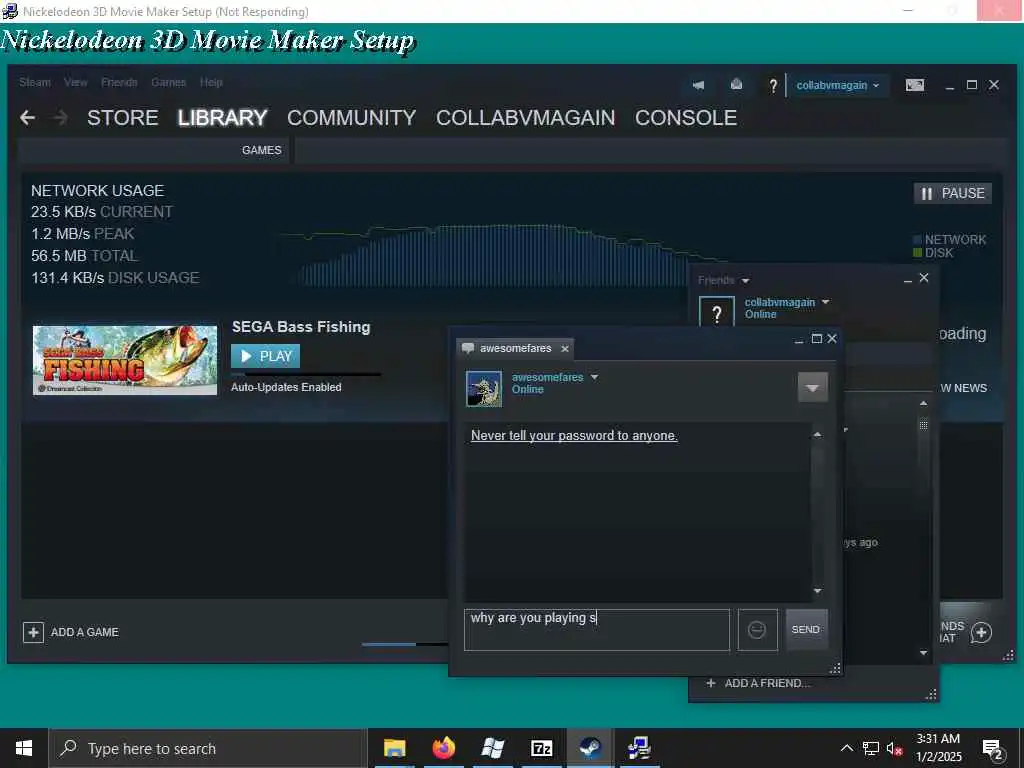Click the muted volume tray icon
The image size is (1024, 768).
[x=894, y=748]
